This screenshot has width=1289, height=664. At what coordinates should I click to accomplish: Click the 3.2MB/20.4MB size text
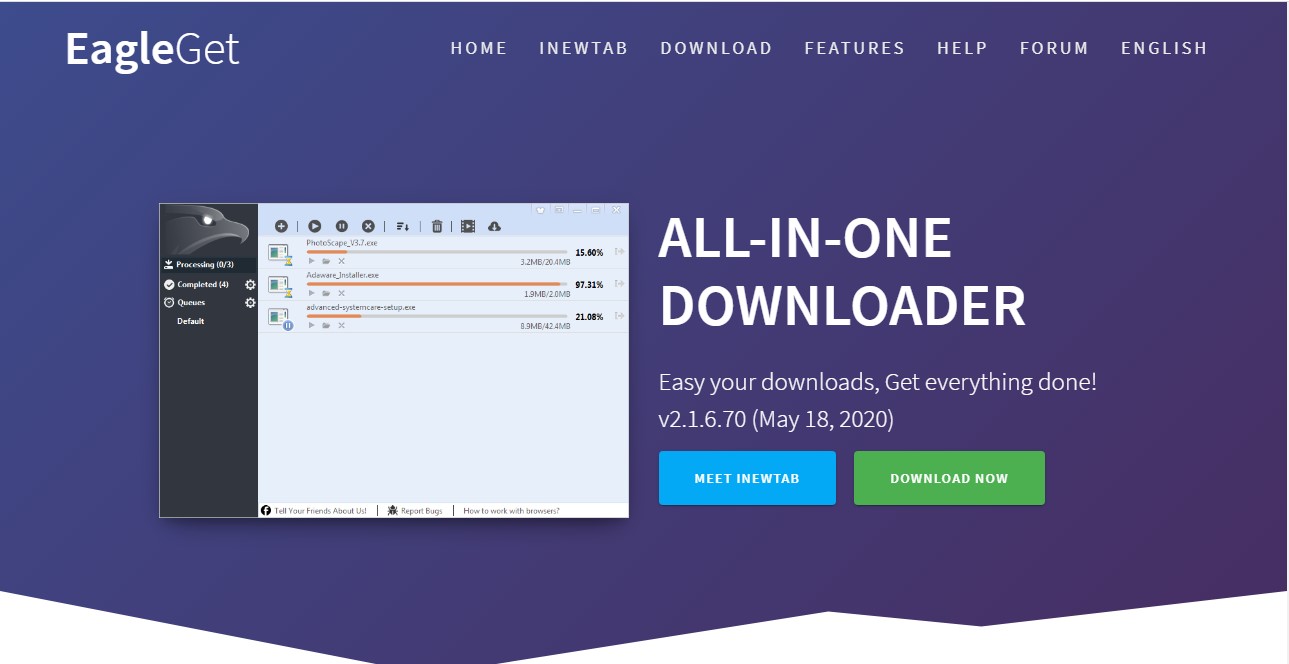pos(545,262)
